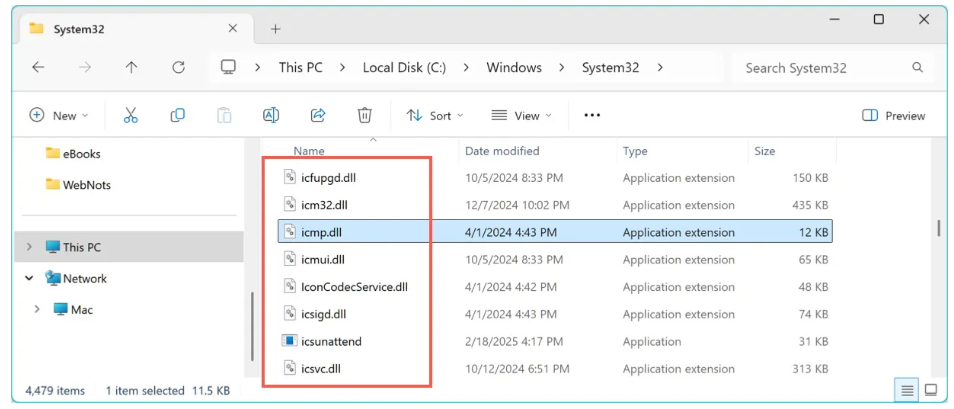The height and width of the screenshot is (409, 954).
Task: Close the System32 tab
Action: coord(232,28)
